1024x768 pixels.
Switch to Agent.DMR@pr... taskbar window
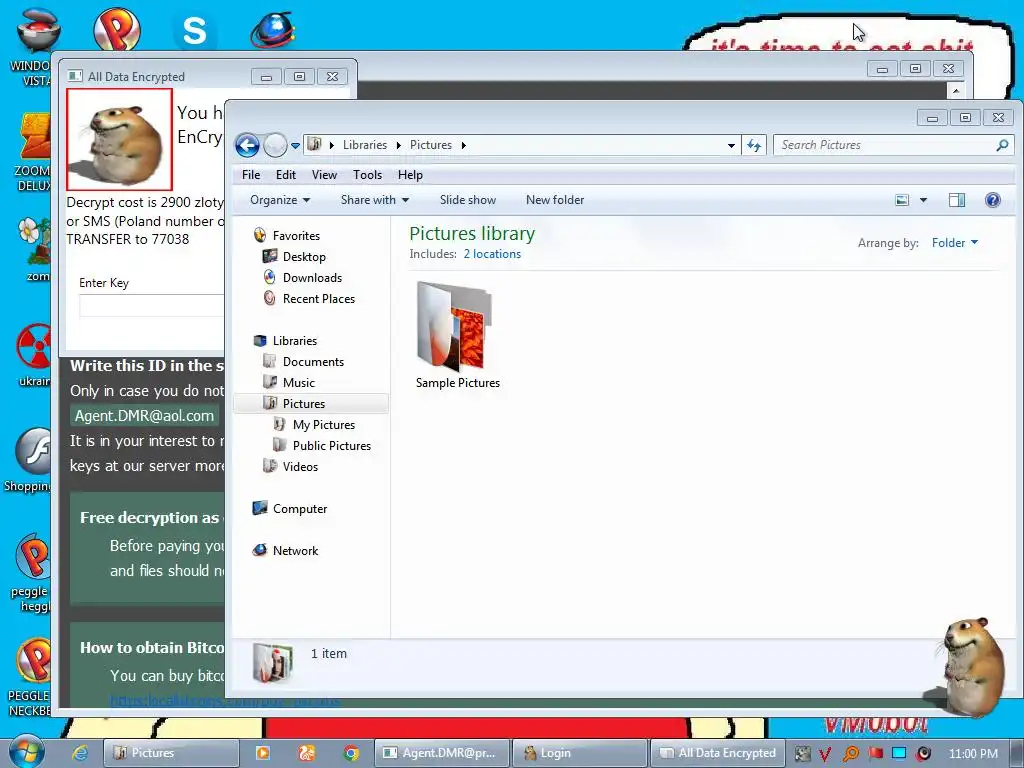(x=441, y=752)
